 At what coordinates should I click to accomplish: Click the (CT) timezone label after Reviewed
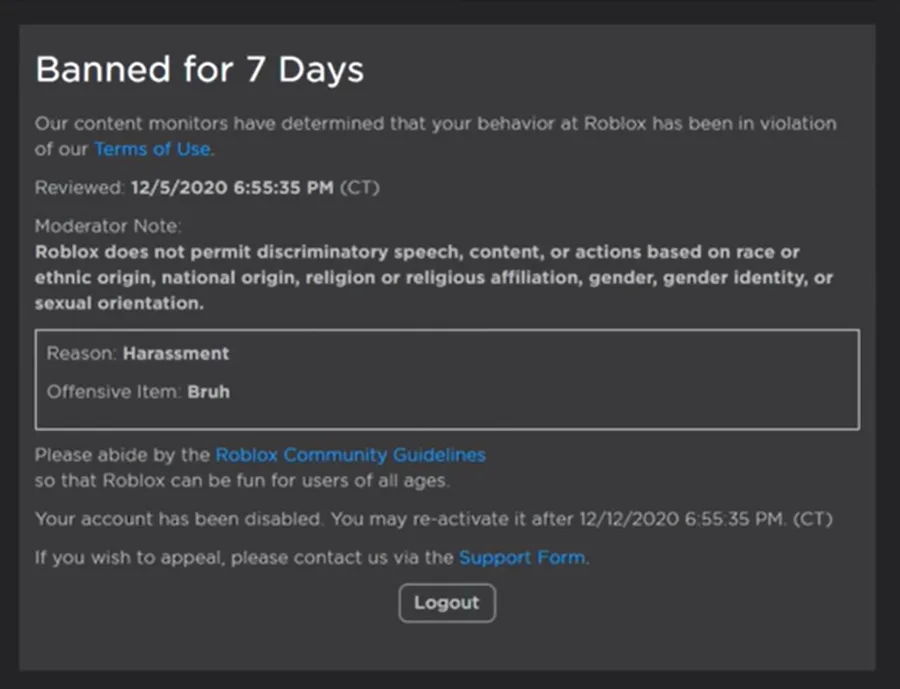point(360,188)
